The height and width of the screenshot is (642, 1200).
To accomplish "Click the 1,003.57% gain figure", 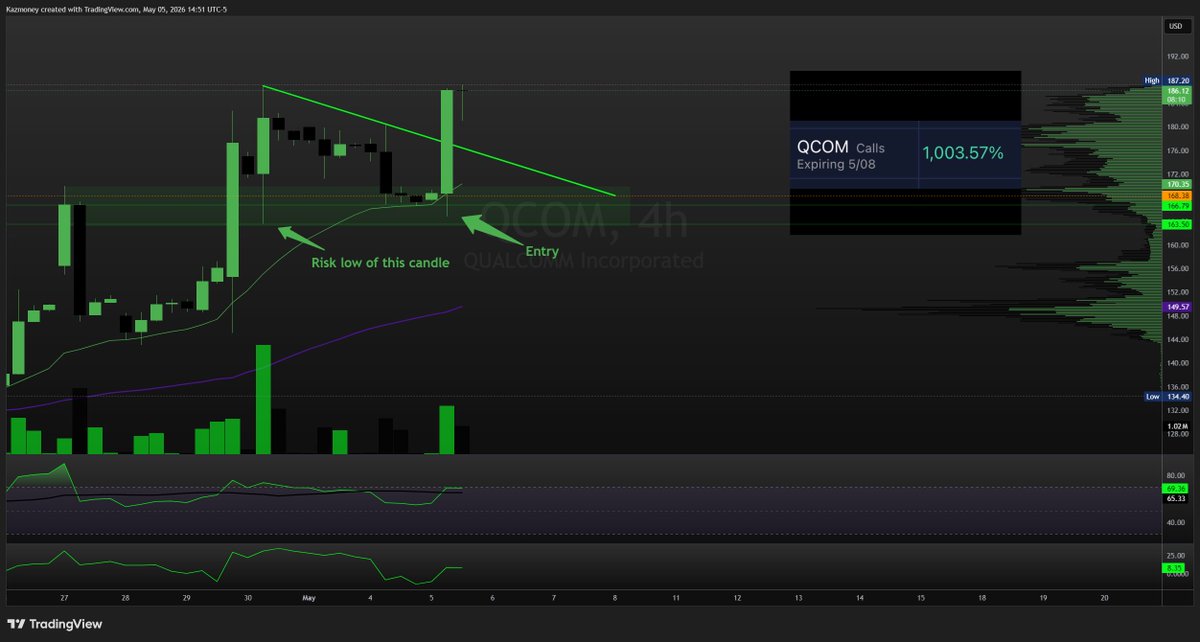I will click(963, 153).
